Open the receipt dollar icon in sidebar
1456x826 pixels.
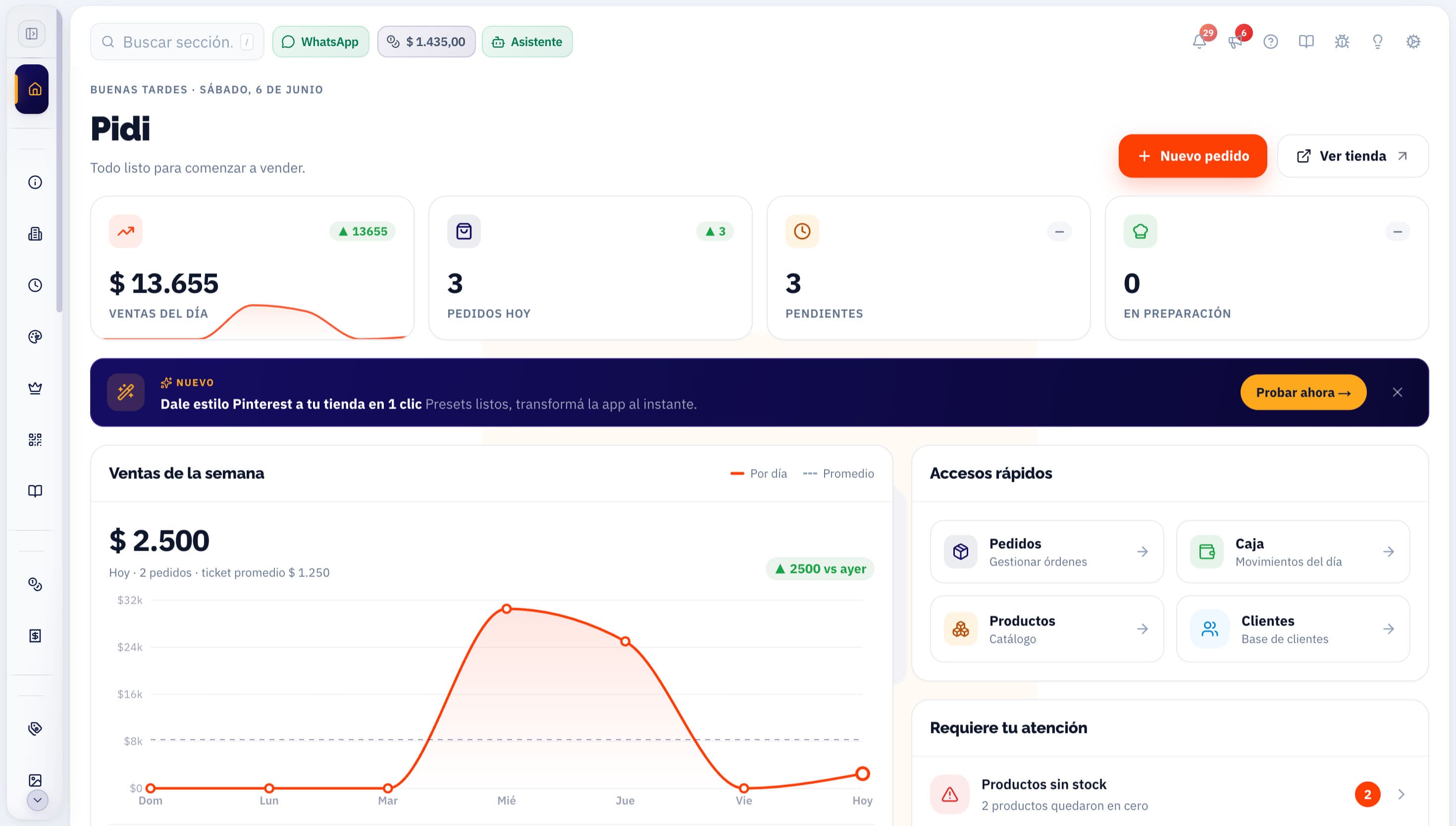(35, 635)
